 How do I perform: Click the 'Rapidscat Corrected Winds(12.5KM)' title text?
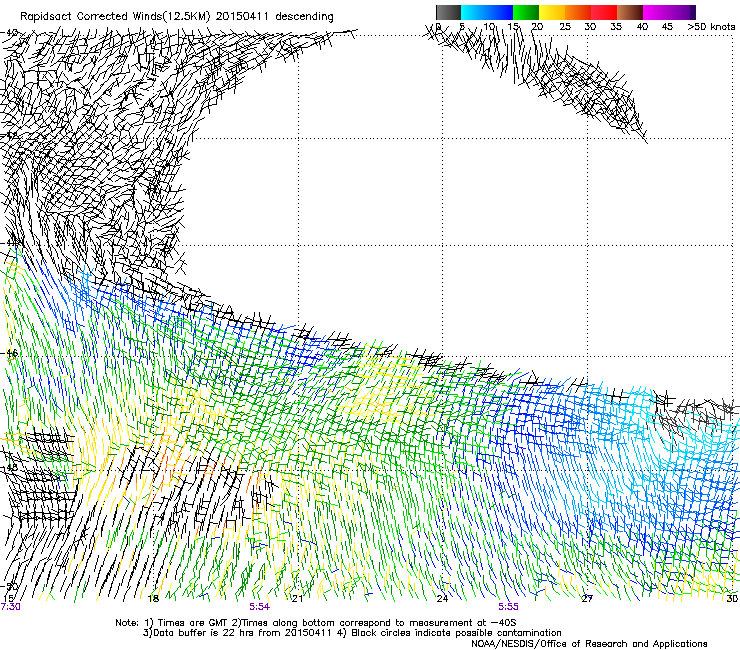coord(115,17)
